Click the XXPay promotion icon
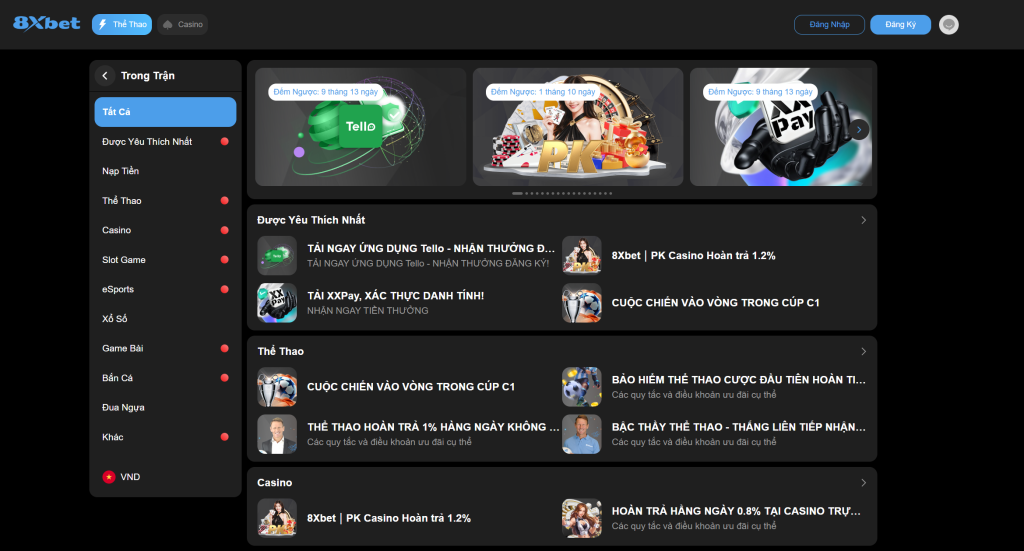This screenshot has height=551, width=1024. (x=277, y=303)
